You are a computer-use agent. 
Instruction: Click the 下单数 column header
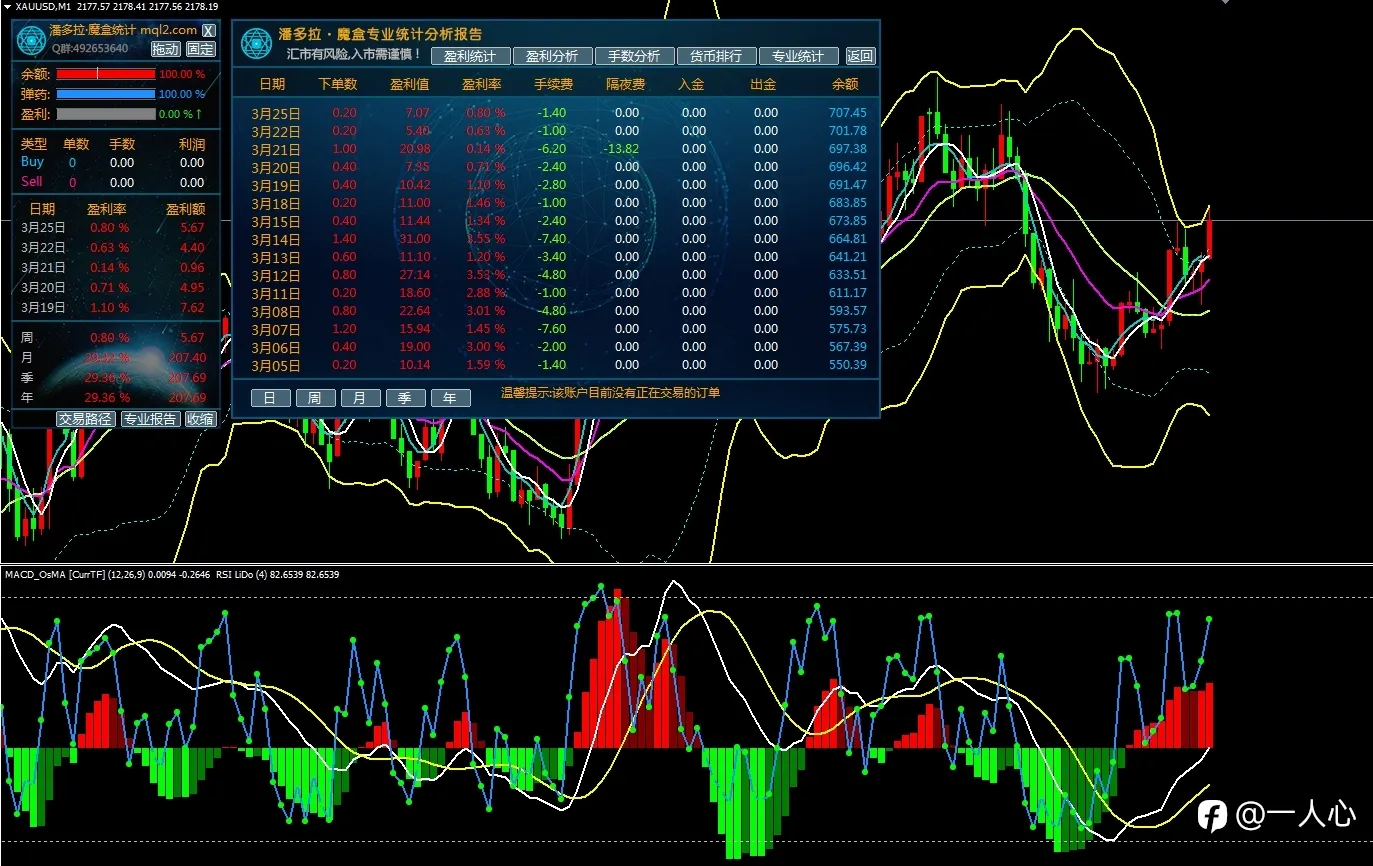(338, 84)
